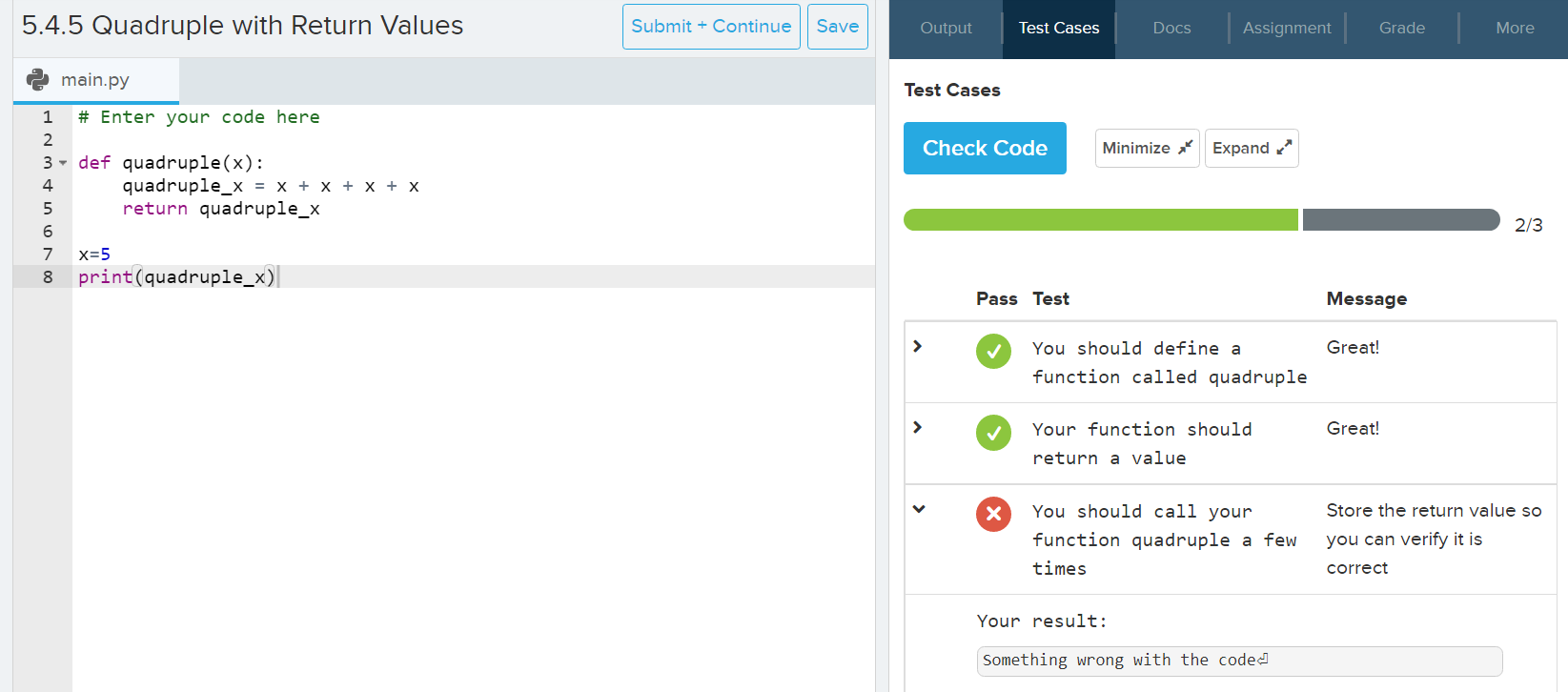This screenshot has width=1568, height=692.
Task: Click the 'Your function should return a value' text
Action: [1142, 443]
